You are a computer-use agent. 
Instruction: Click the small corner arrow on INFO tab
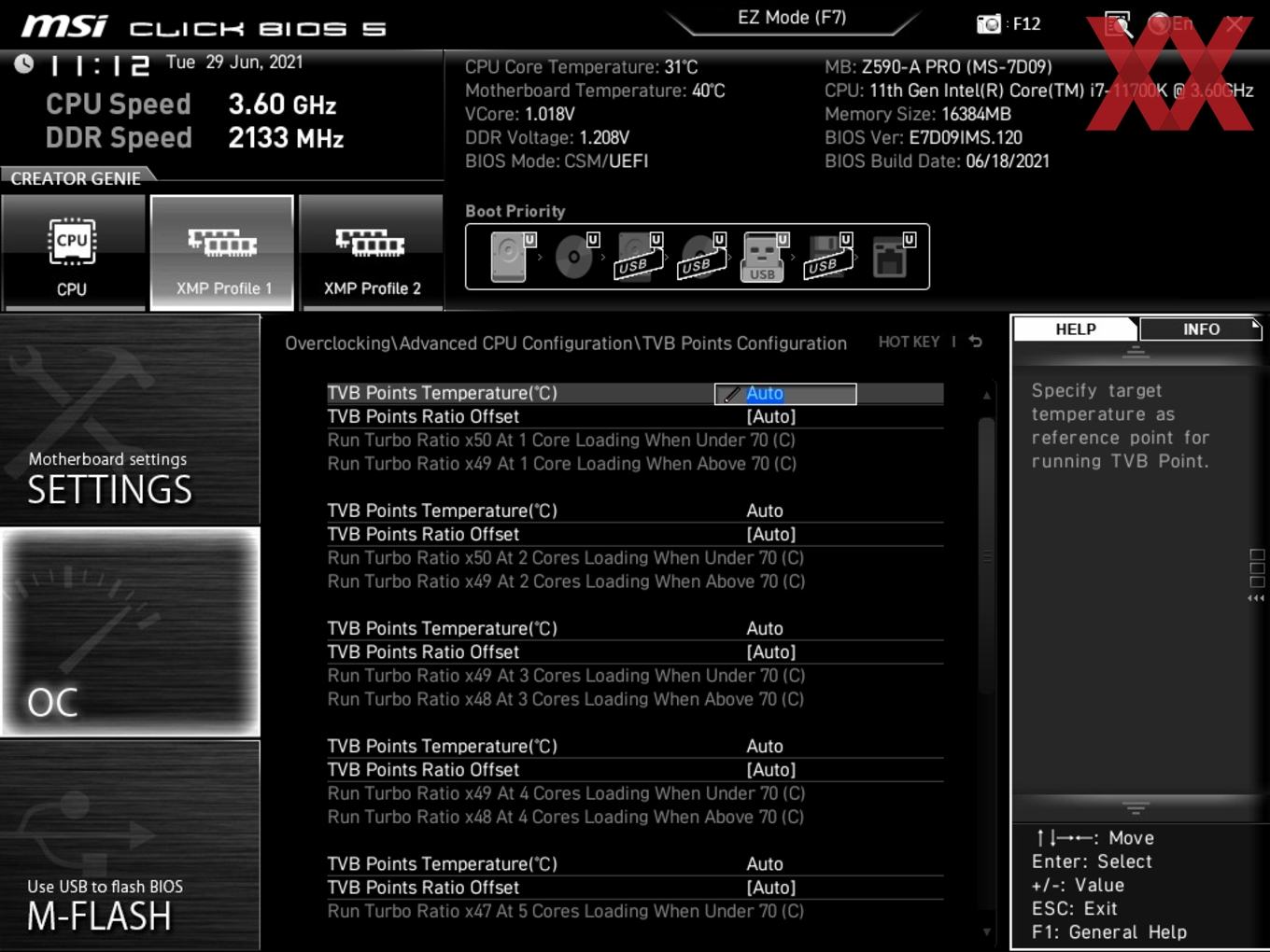click(1256, 324)
